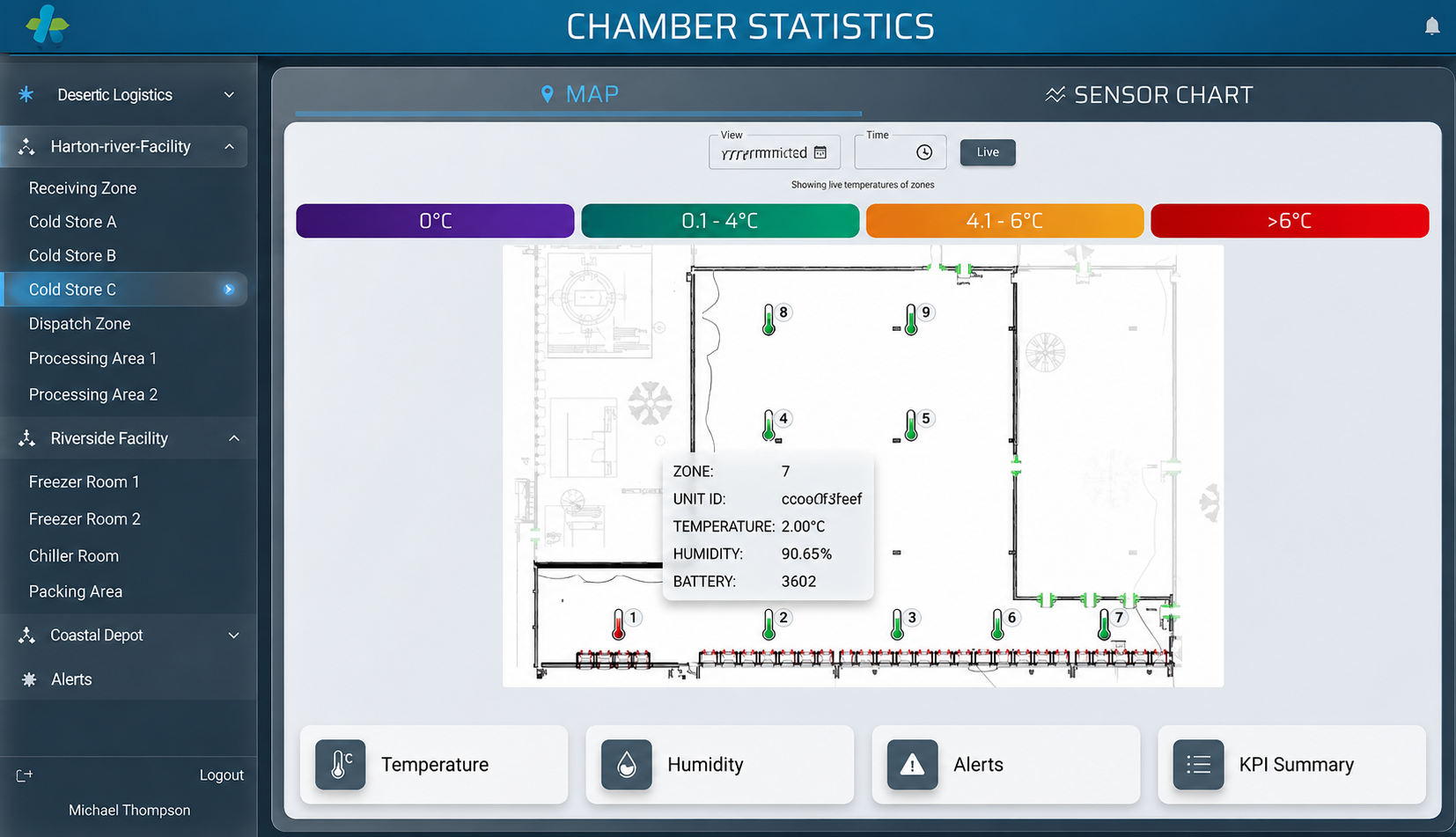Select thermometer sensor 7 on map
The image size is (1456, 837).
pos(1105,625)
